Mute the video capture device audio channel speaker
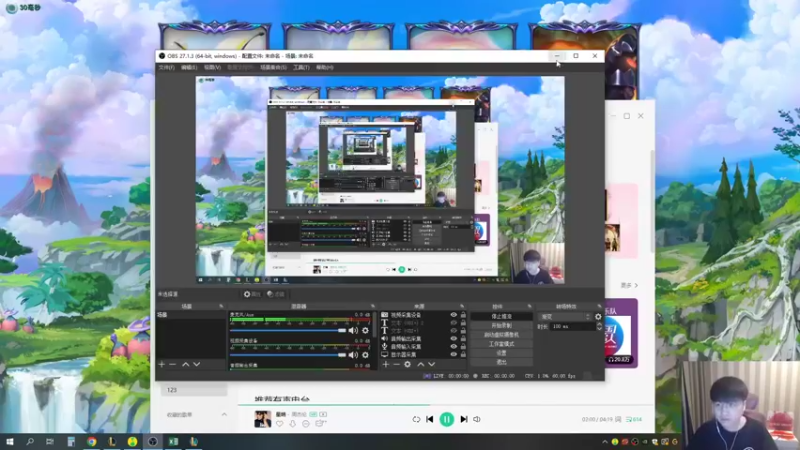The height and width of the screenshot is (450, 800). [x=353, y=355]
